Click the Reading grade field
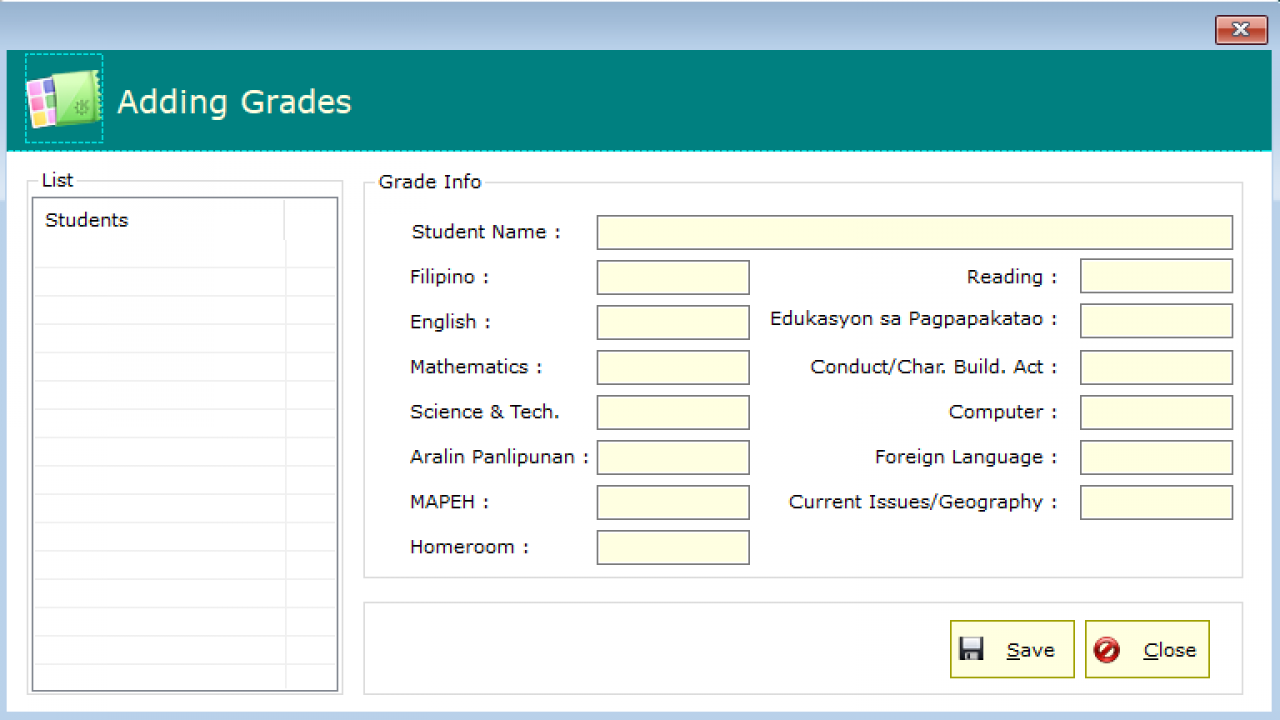The width and height of the screenshot is (1280, 720). coord(1156,276)
